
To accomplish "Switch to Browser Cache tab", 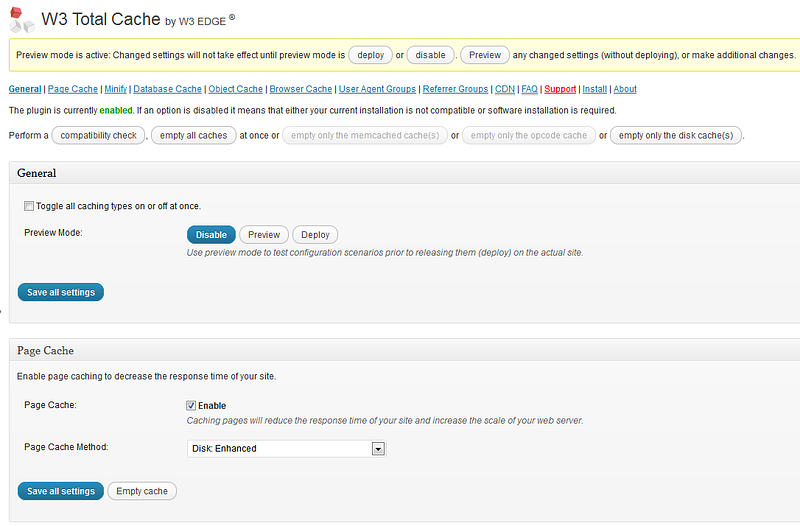I will (x=300, y=89).
